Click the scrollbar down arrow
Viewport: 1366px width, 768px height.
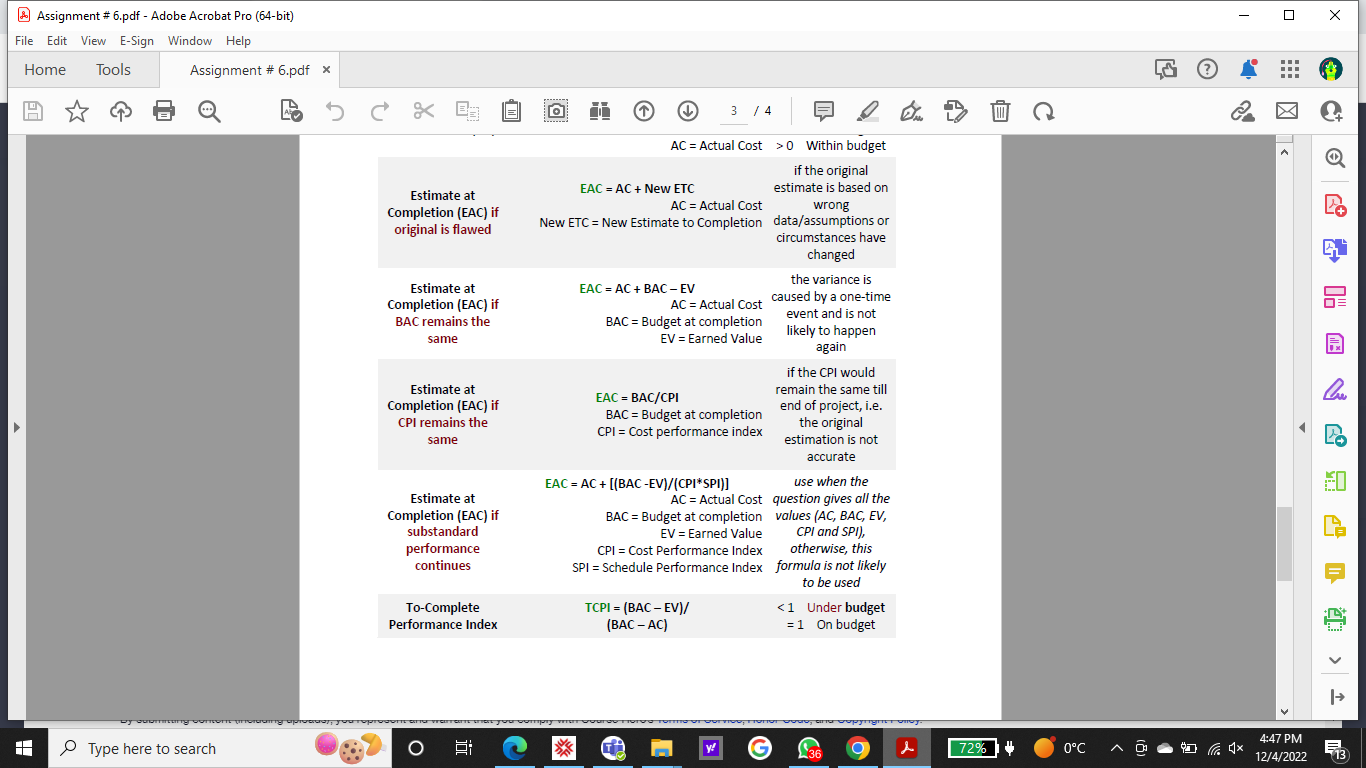pyautogui.click(x=1284, y=711)
